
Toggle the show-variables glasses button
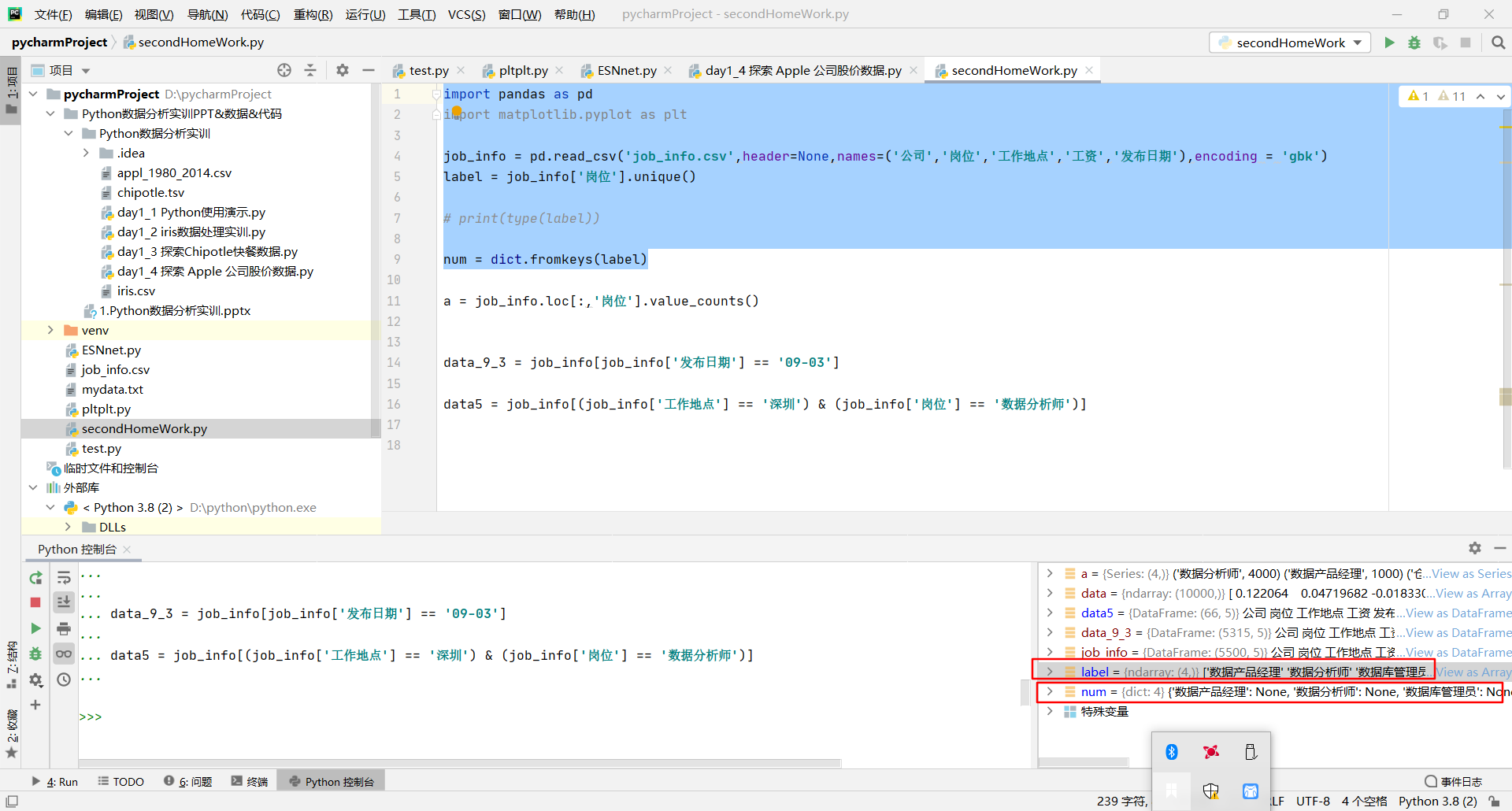(x=64, y=654)
